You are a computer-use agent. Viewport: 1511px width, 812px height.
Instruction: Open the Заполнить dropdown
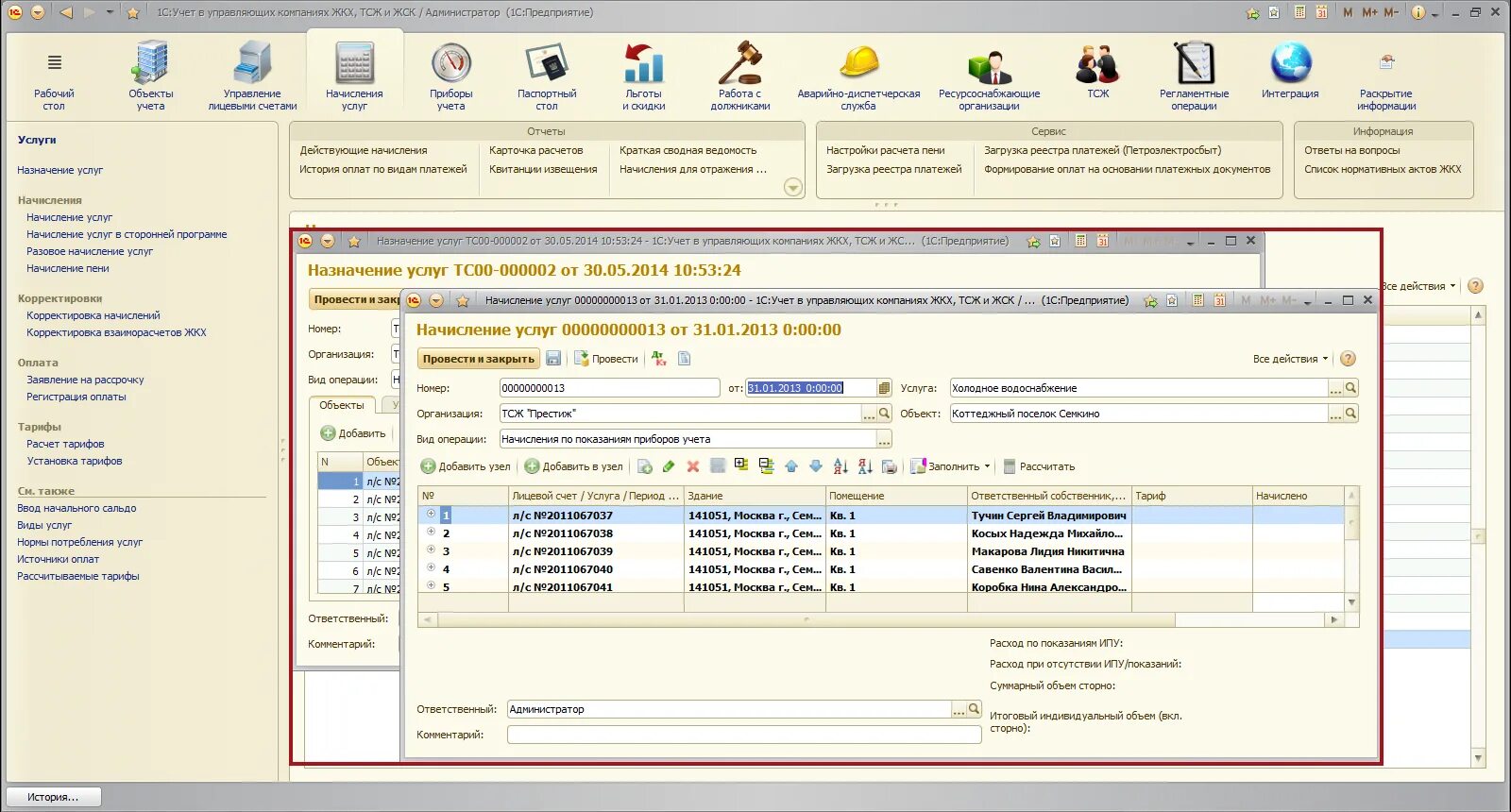[x=950, y=466]
